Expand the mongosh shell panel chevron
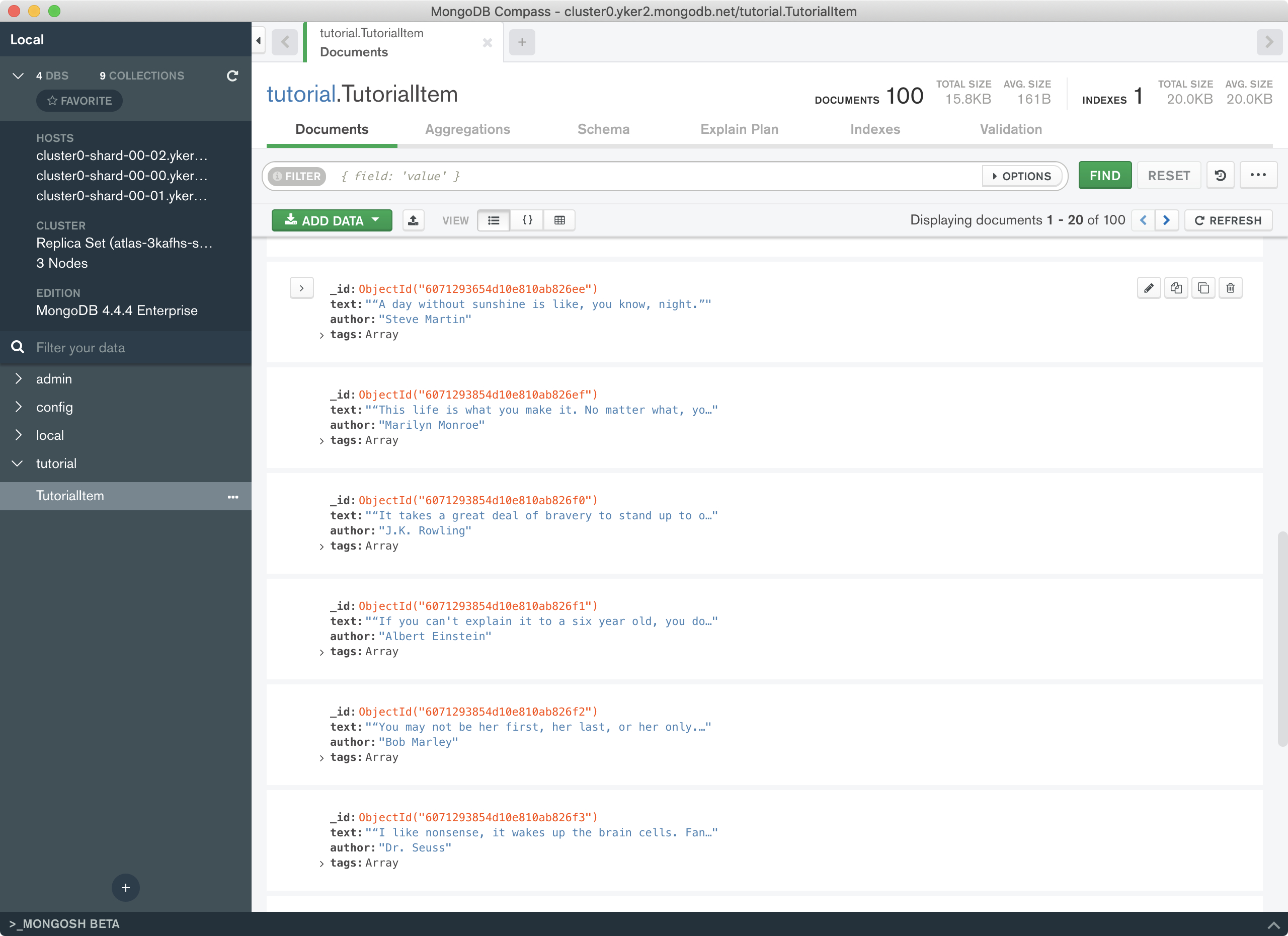 pyautogui.click(x=1274, y=925)
